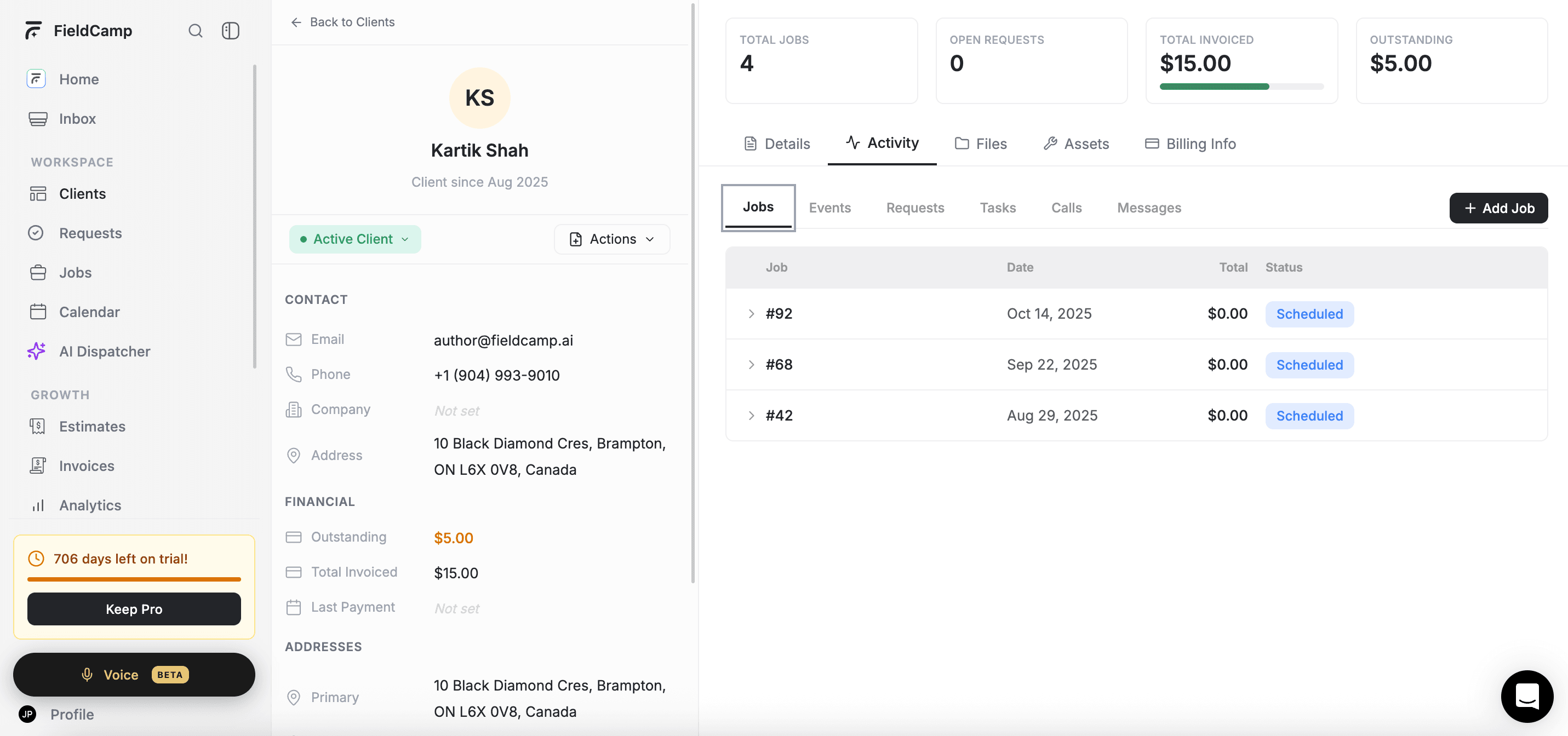Open the Calendar from the sidebar
Viewport: 1568px width, 736px height.
pyautogui.click(x=90, y=312)
